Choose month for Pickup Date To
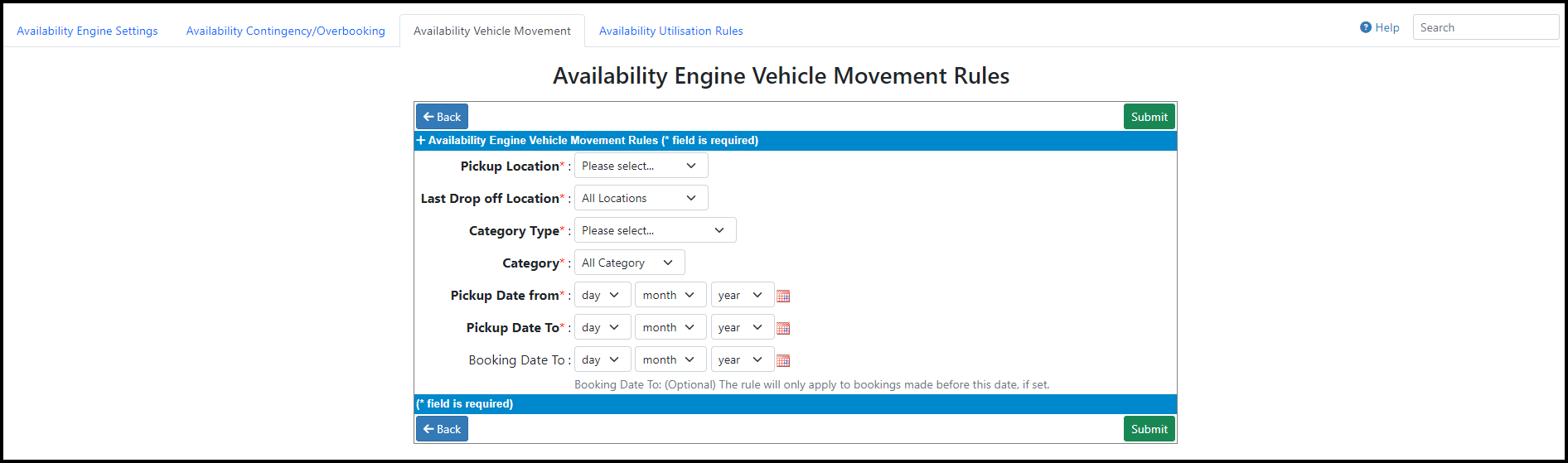 click(670, 327)
